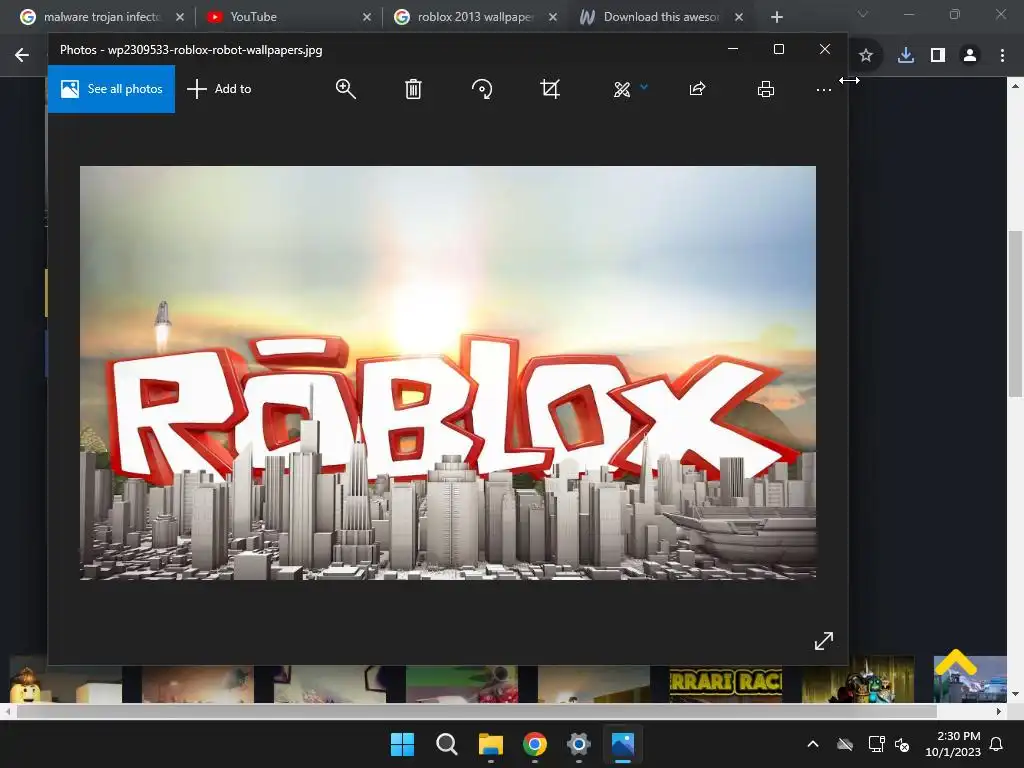This screenshot has width=1024, height=768.
Task: Delete the photo with trash icon
Action: pos(413,89)
